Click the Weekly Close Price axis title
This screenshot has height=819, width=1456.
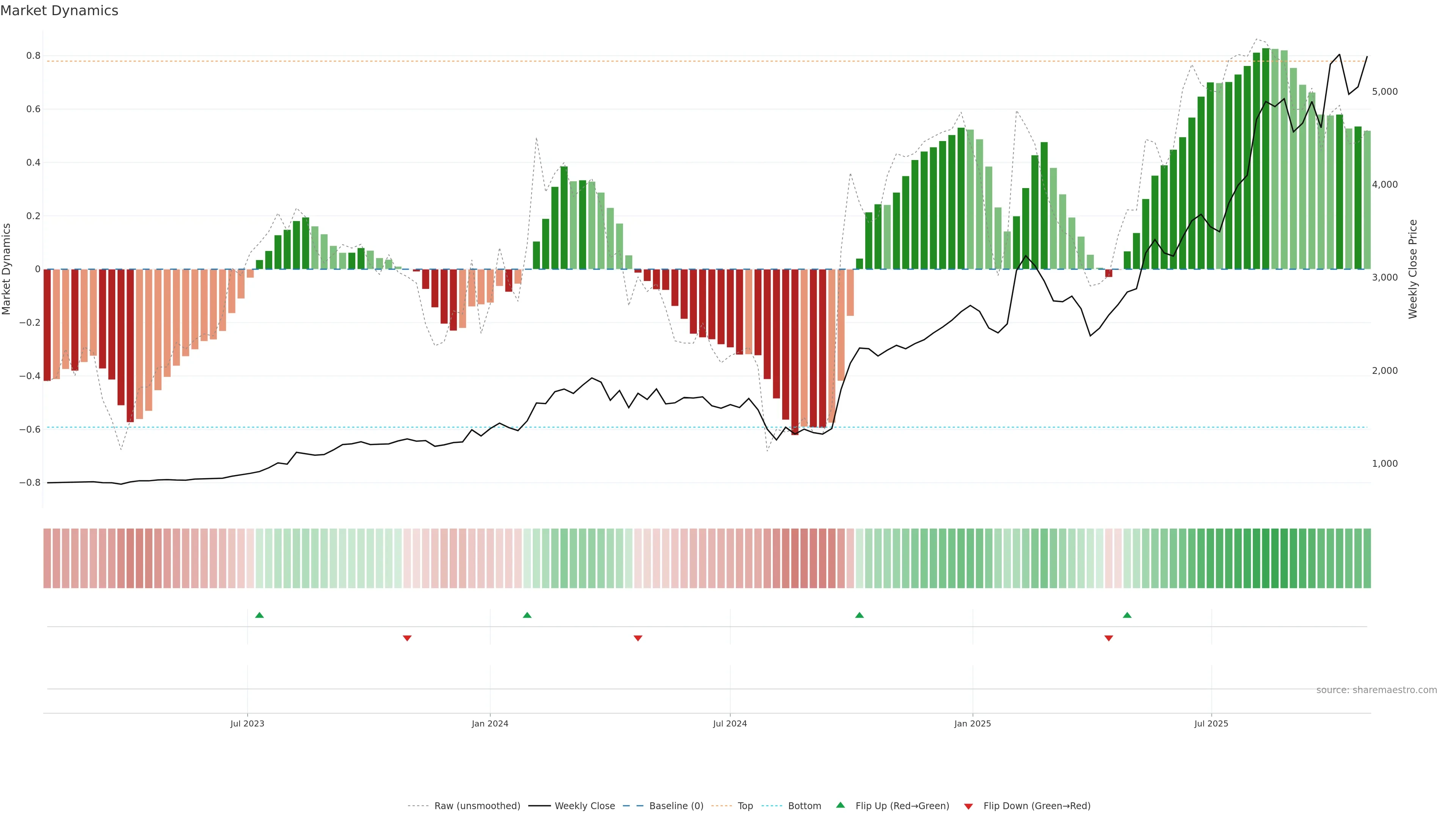(x=1413, y=269)
